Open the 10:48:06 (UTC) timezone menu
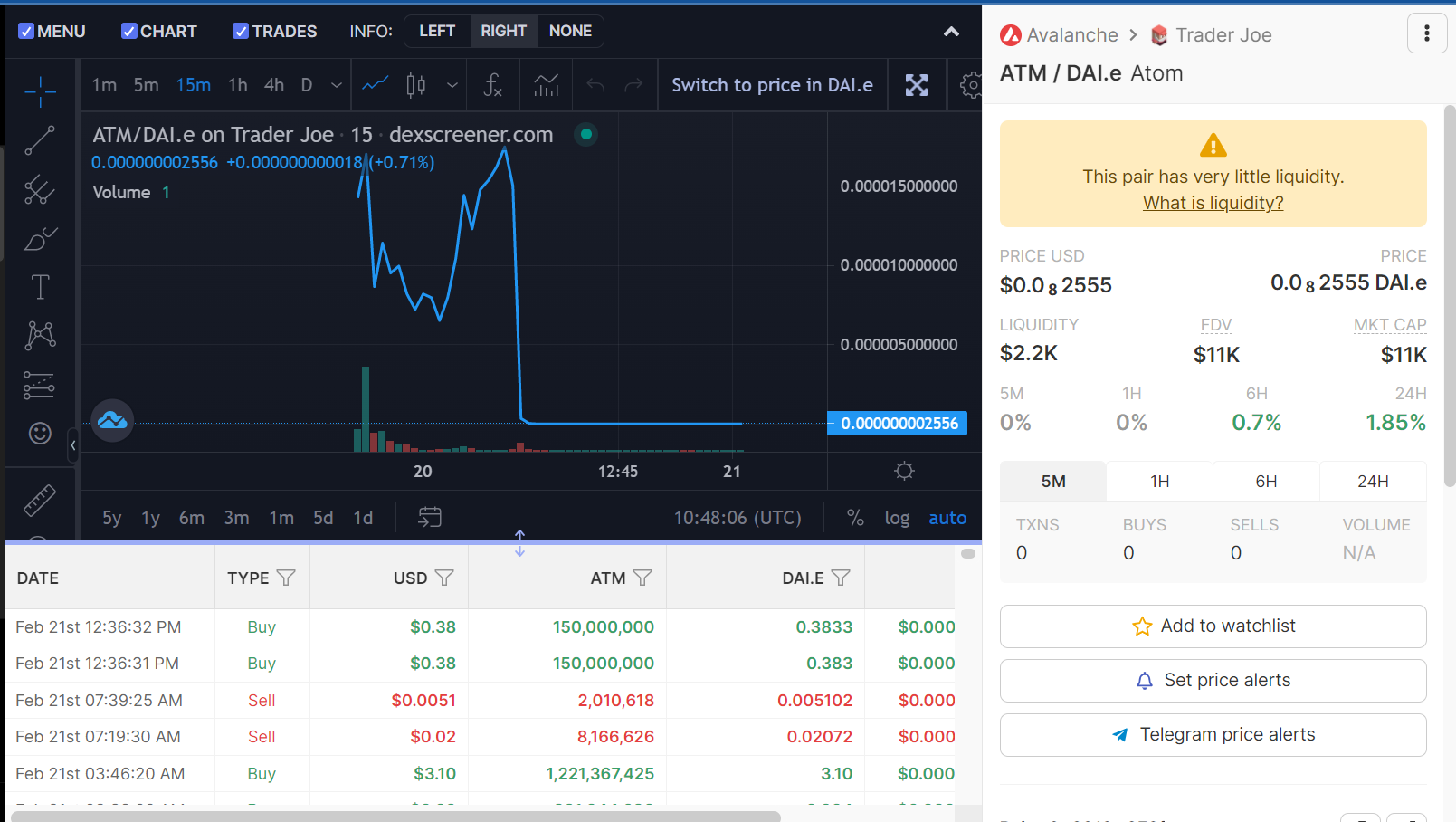The height and width of the screenshot is (822, 1456). click(x=738, y=518)
